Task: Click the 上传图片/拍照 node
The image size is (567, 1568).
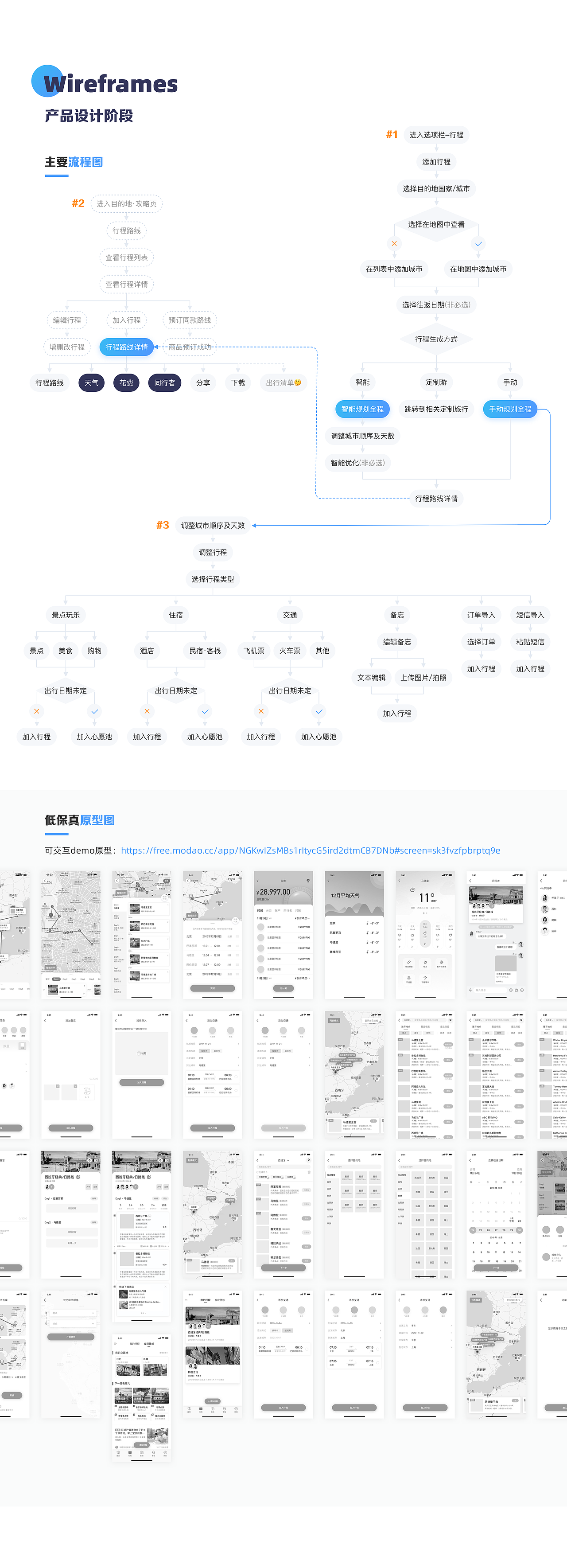Action: pyautogui.click(x=423, y=678)
